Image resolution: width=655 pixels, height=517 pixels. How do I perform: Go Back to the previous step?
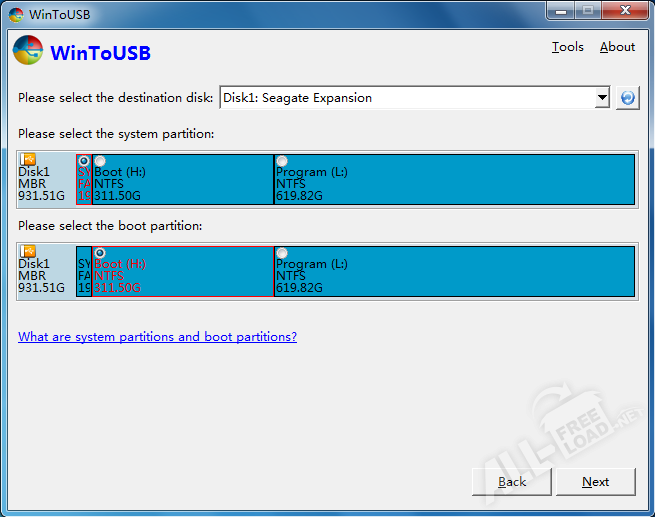click(x=512, y=482)
